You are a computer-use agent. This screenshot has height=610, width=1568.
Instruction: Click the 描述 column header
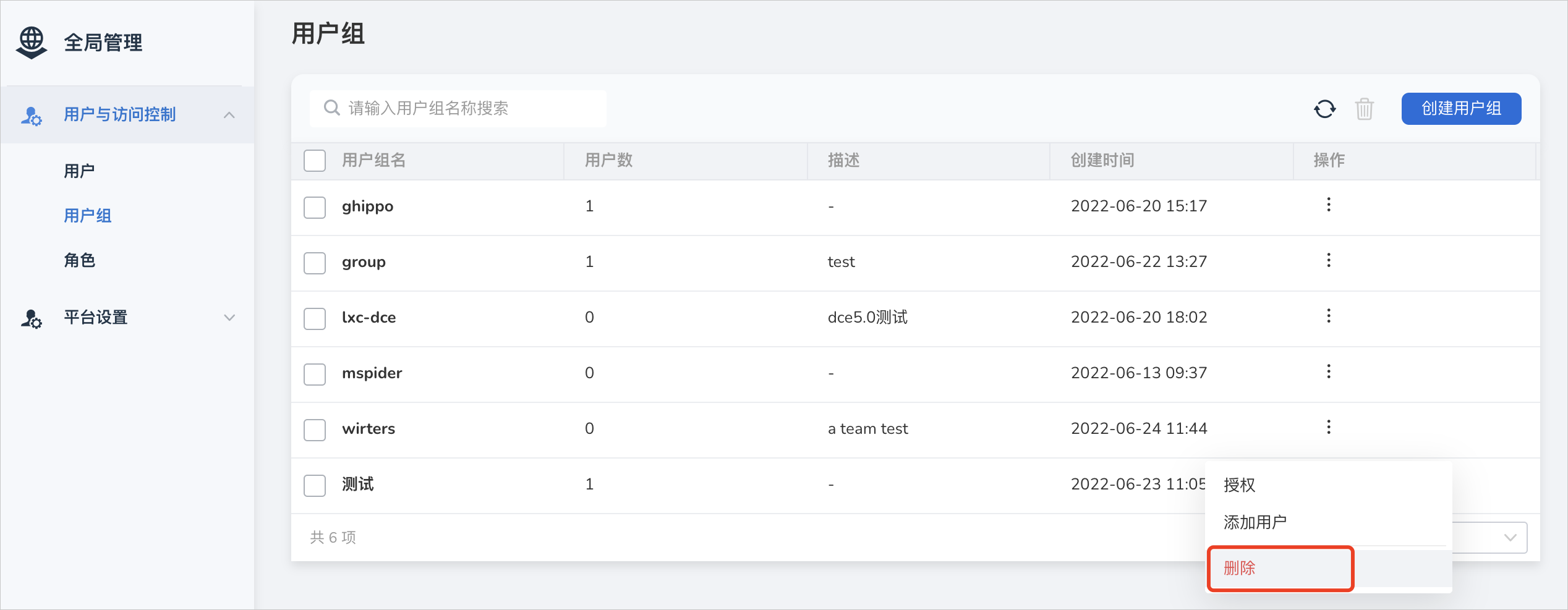844,161
